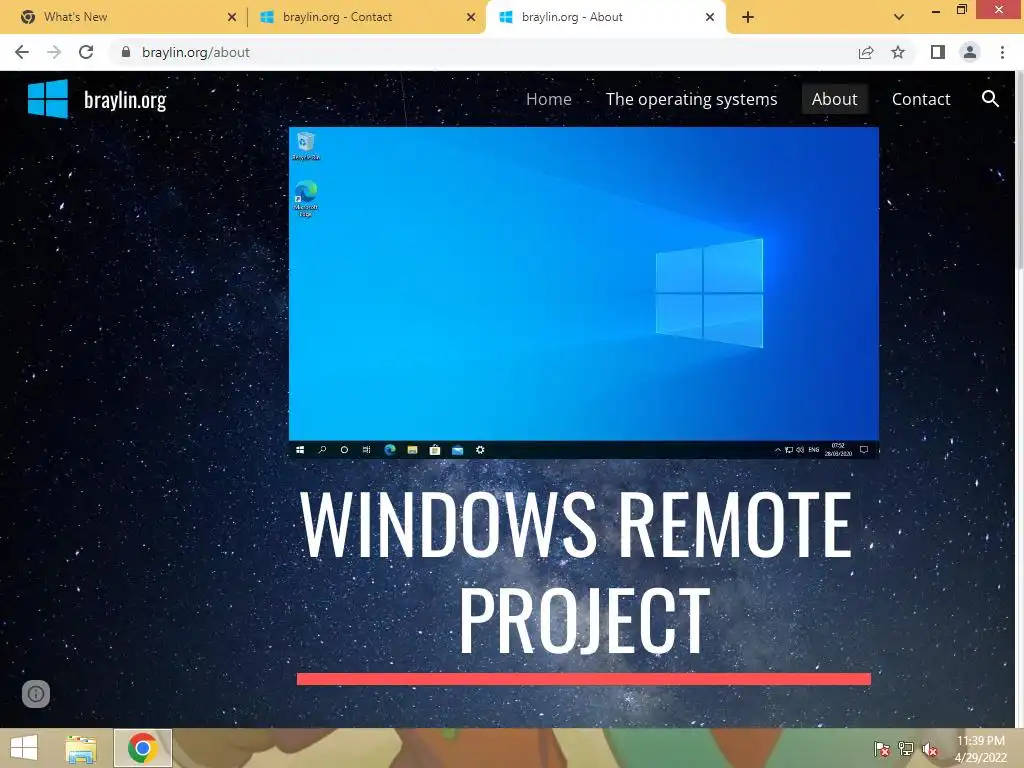This screenshot has width=1024, height=768.
Task: Close the What's New tab
Action: pyautogui.click(x=232, y=18)
